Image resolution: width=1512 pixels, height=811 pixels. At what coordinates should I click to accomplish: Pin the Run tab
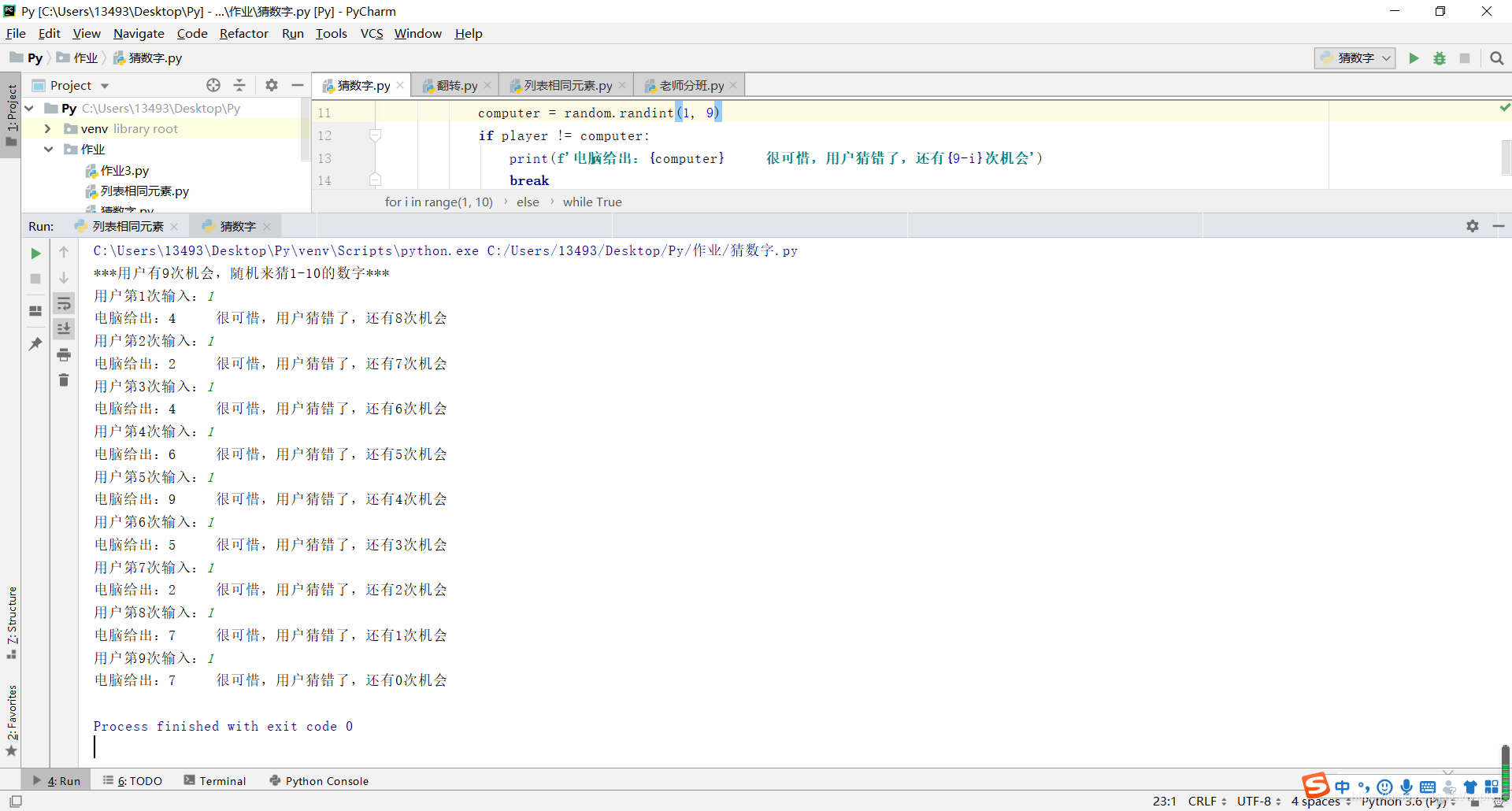(35, 344)
